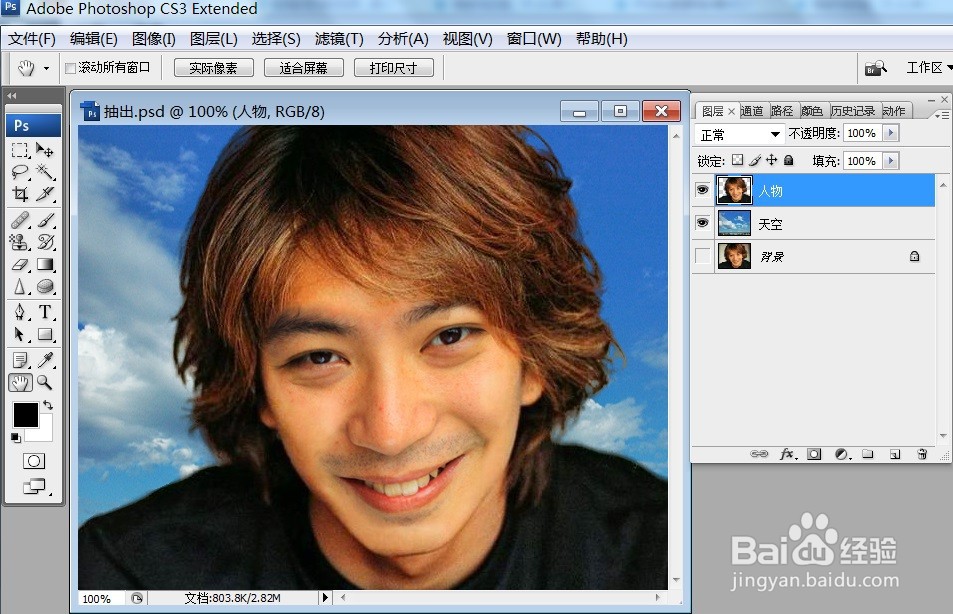Hide the 天空 layer
The height and width of the screenshot is (614, 953).
pos(703,223)
